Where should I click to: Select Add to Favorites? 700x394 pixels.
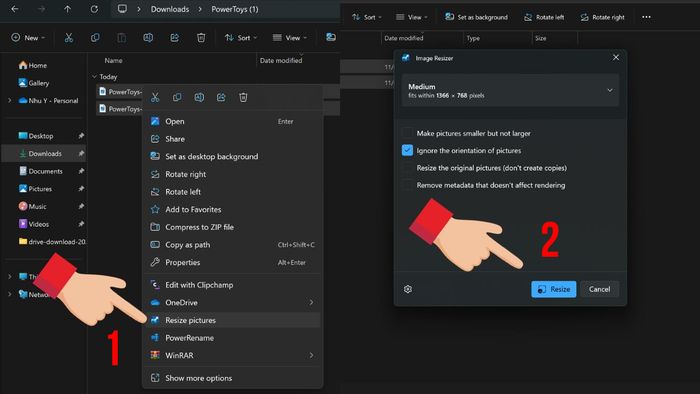233,209
